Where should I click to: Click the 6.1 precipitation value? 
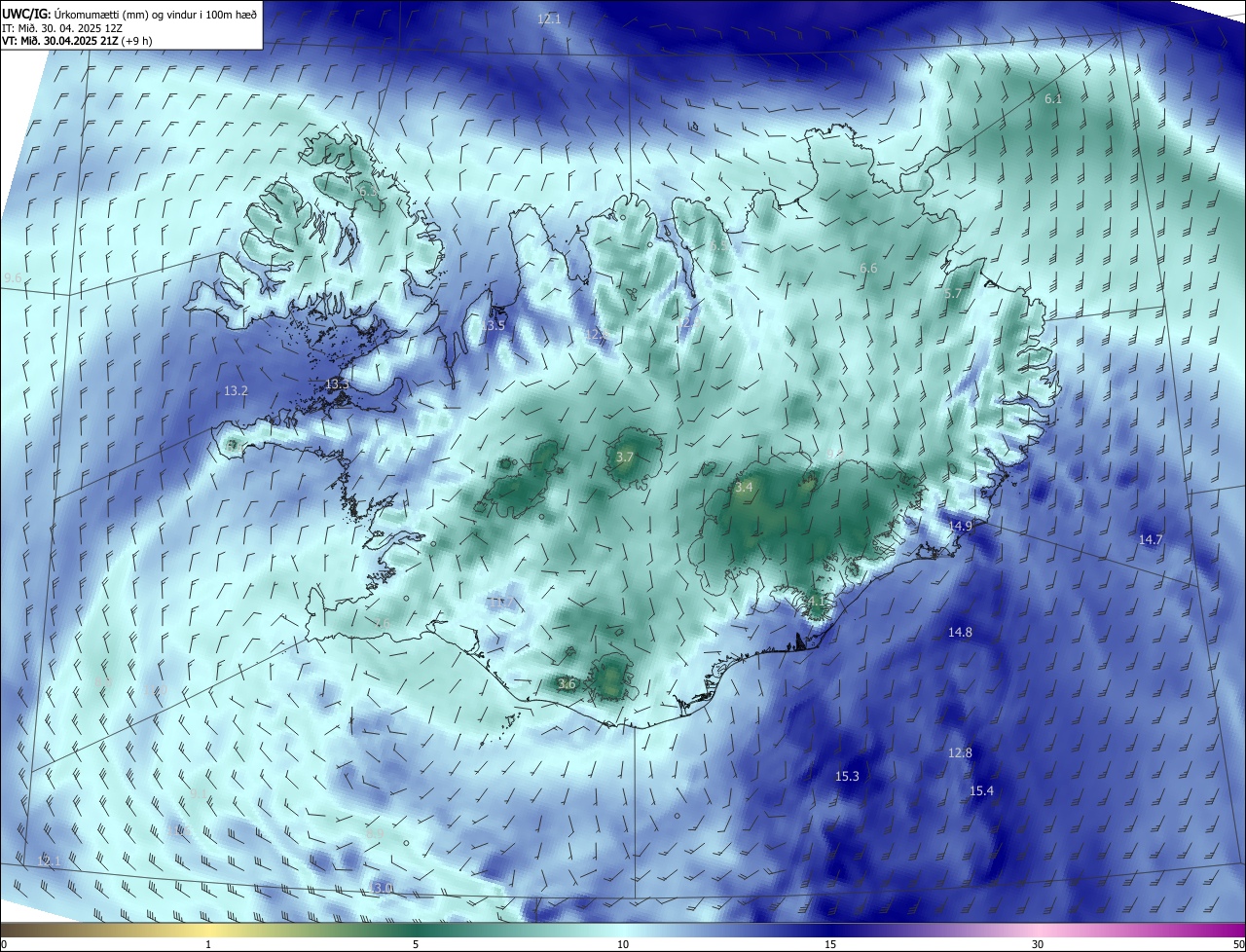[x=1053, y=99]
